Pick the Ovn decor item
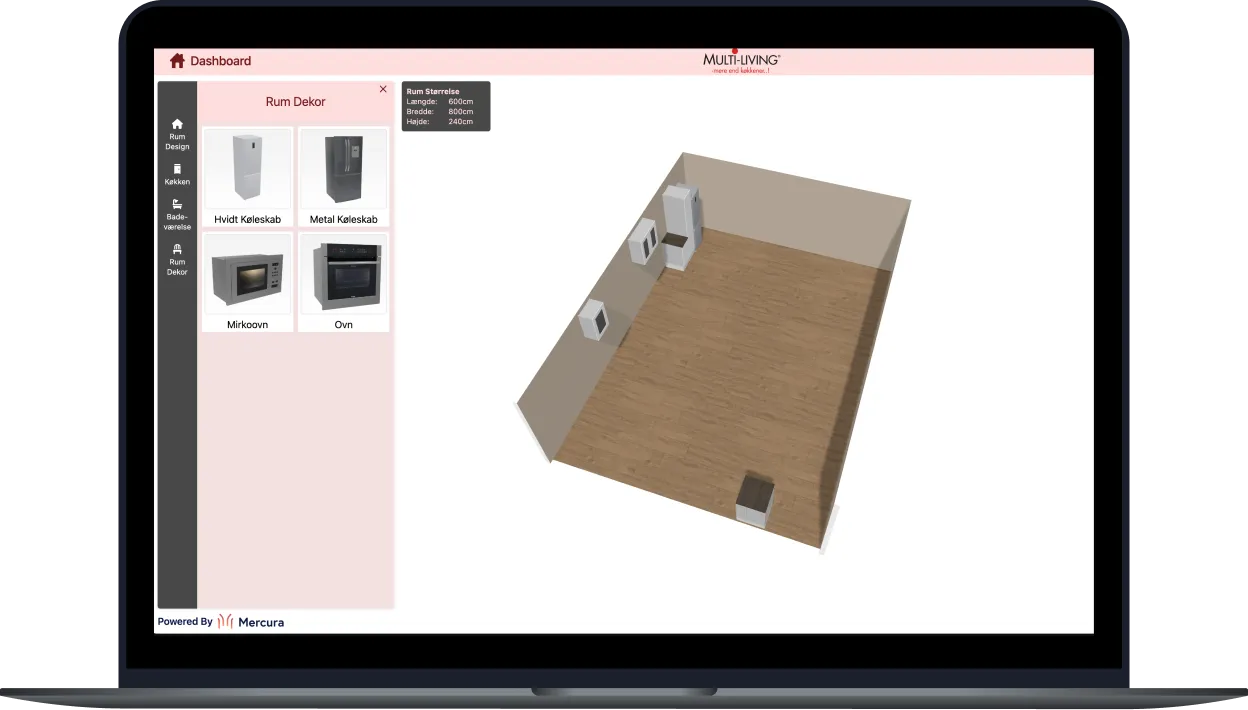 pos(343,281)
